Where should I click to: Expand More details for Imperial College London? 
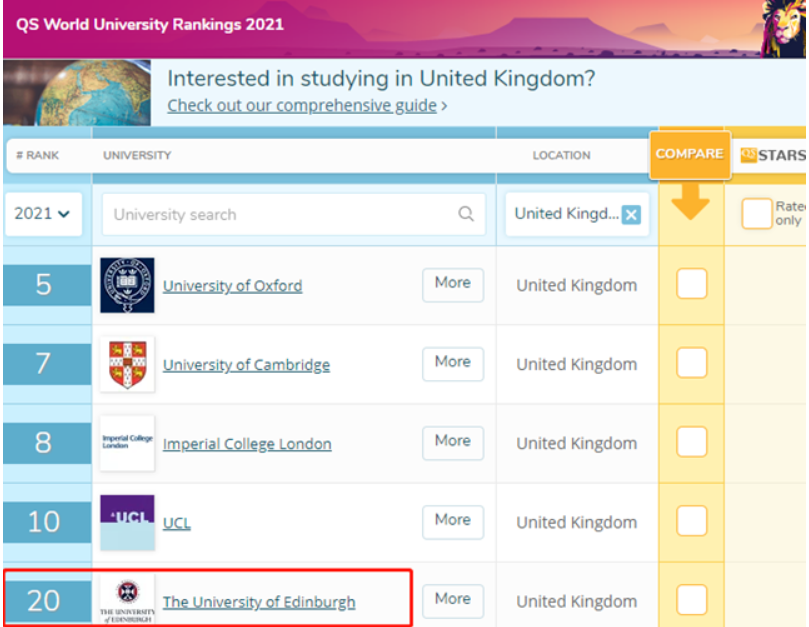(x=452, y=441)
